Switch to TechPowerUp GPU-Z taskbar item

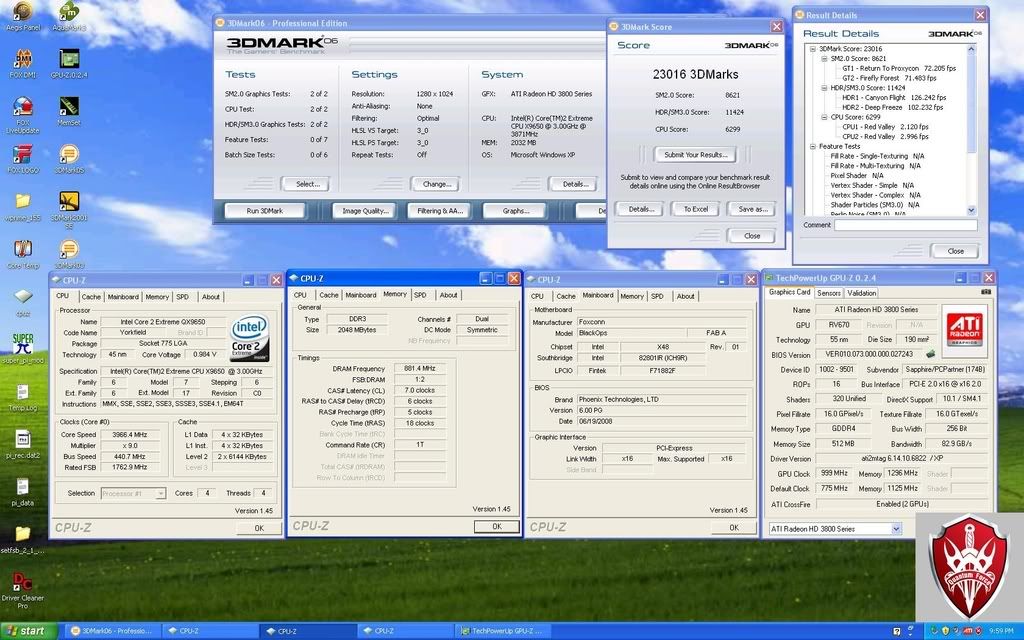504,631
